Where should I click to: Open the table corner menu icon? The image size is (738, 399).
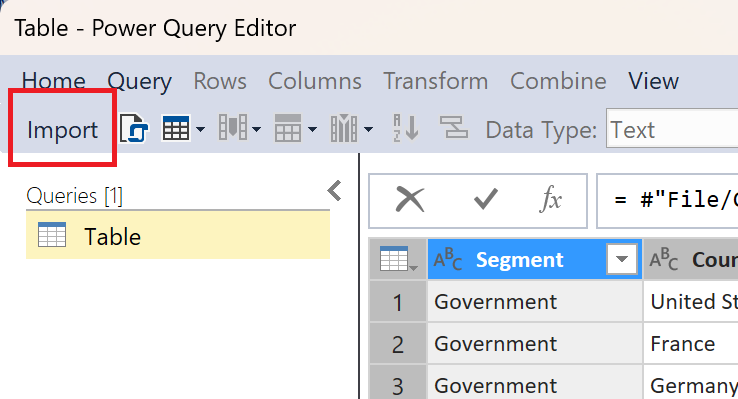(x=398, y=259)
